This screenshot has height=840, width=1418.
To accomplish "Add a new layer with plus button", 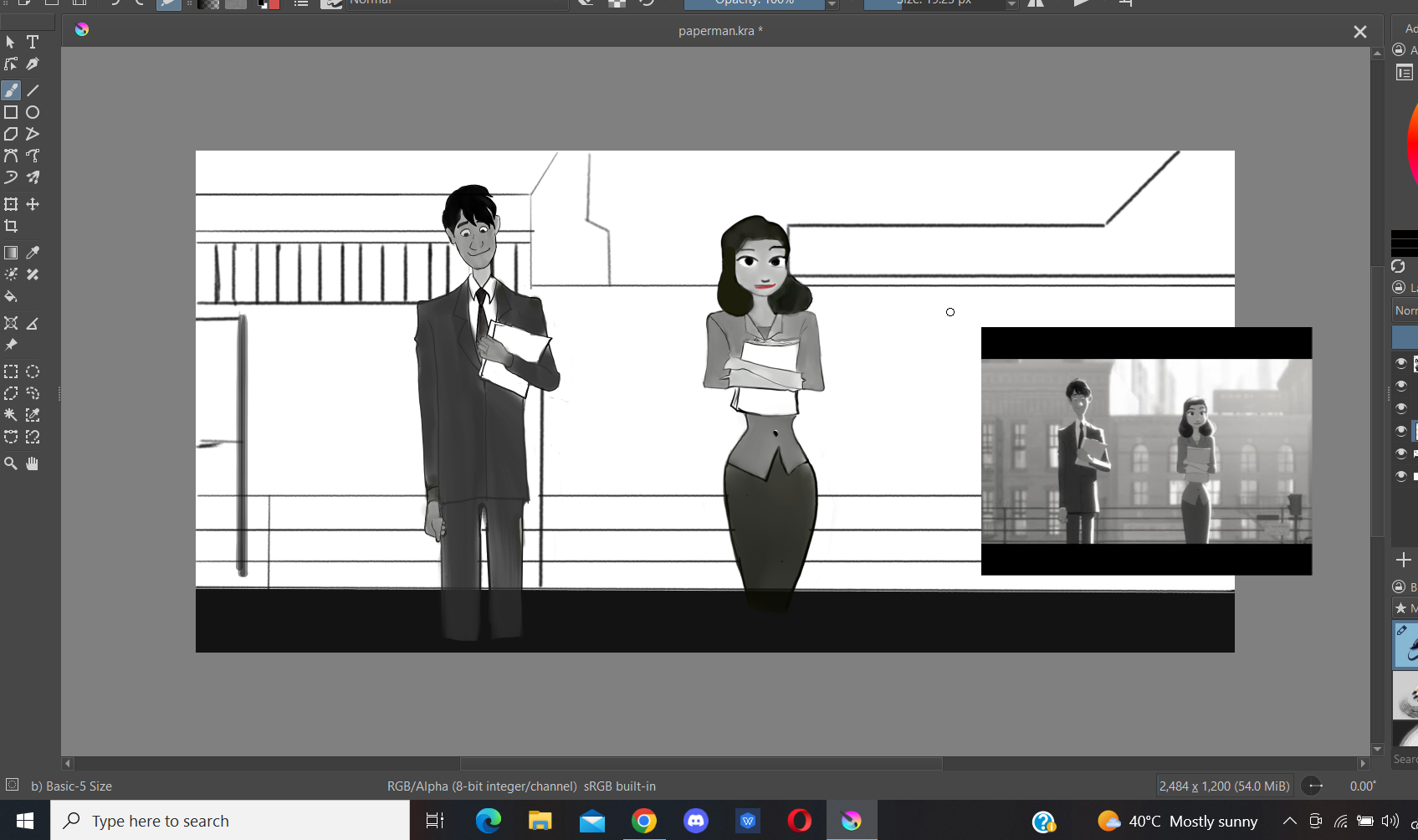I will click(x=1404, y=560).
